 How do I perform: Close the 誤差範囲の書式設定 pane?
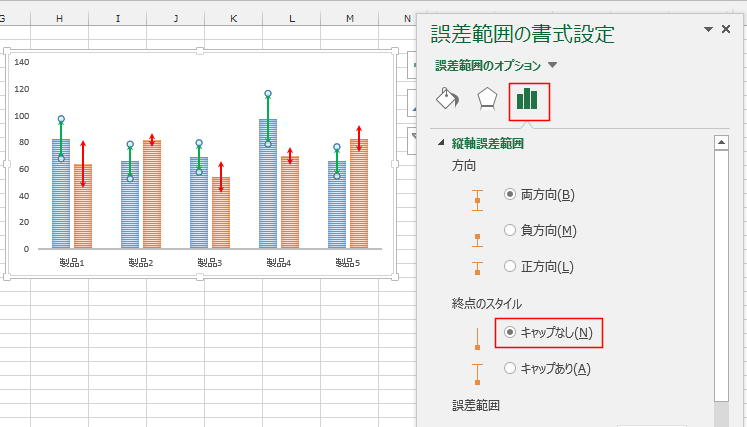pos(727,30)
